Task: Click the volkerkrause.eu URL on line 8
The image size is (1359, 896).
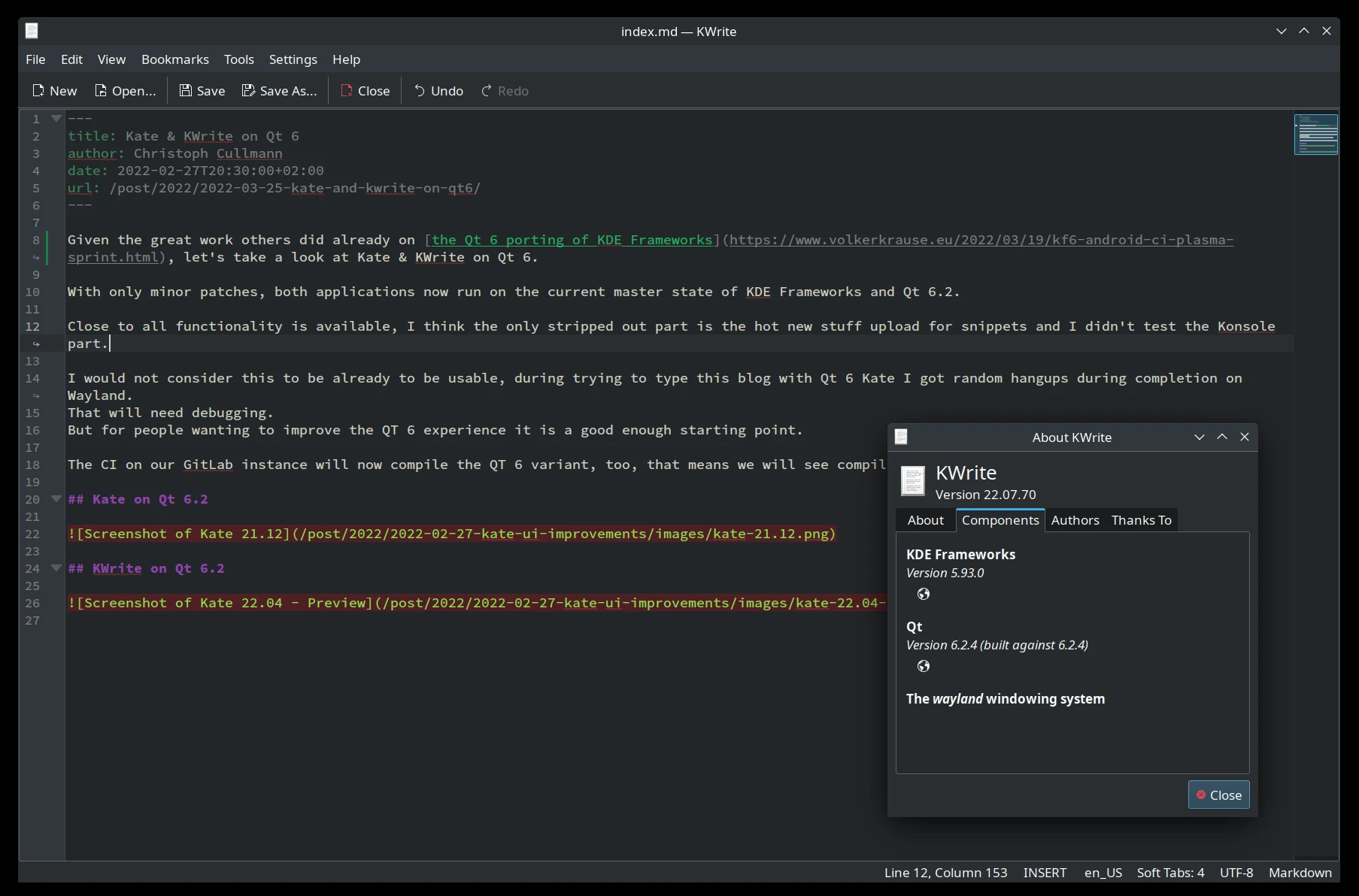Action: coord(981,240)
